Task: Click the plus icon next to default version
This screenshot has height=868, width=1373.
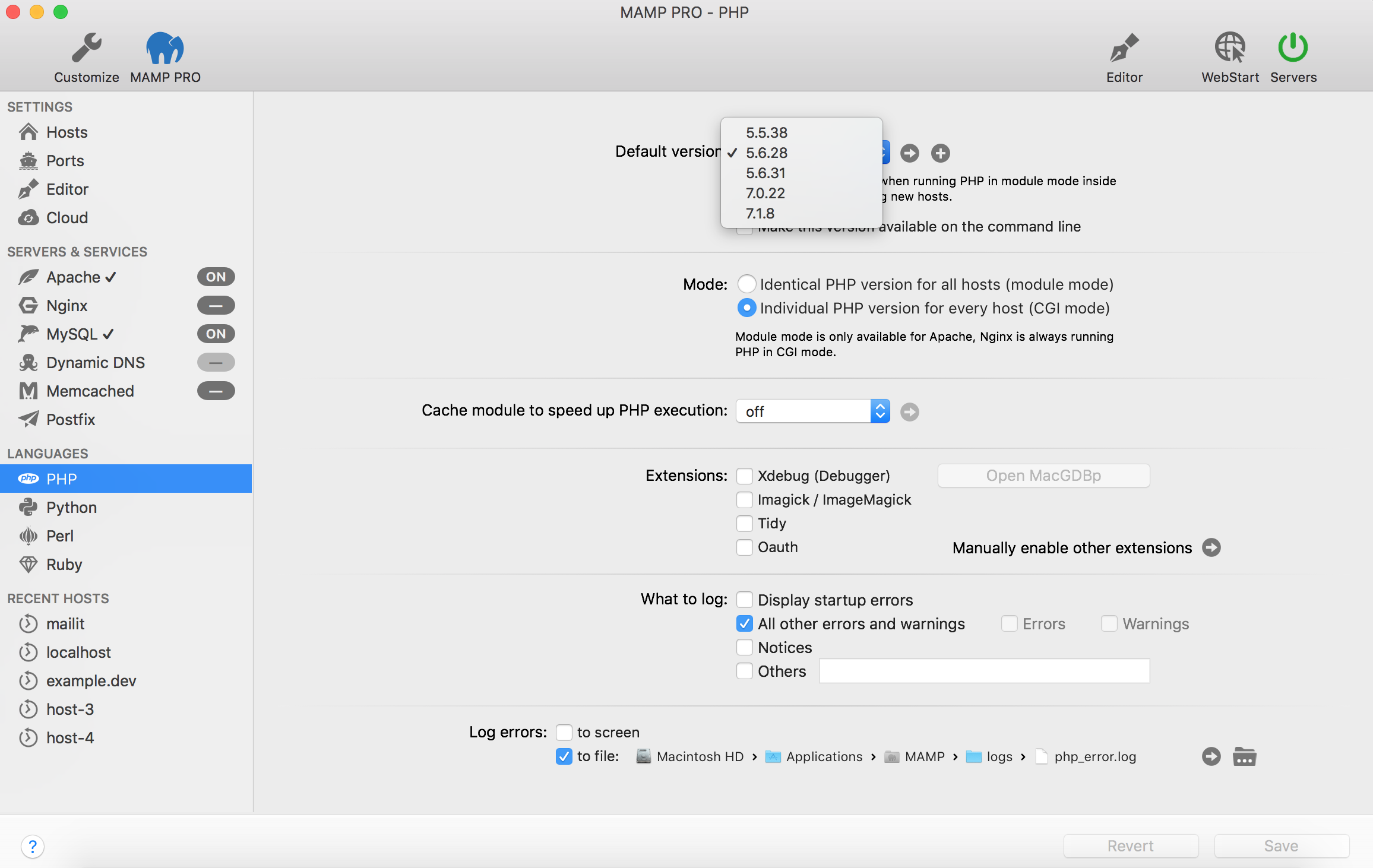Action: tap(940, 153)
